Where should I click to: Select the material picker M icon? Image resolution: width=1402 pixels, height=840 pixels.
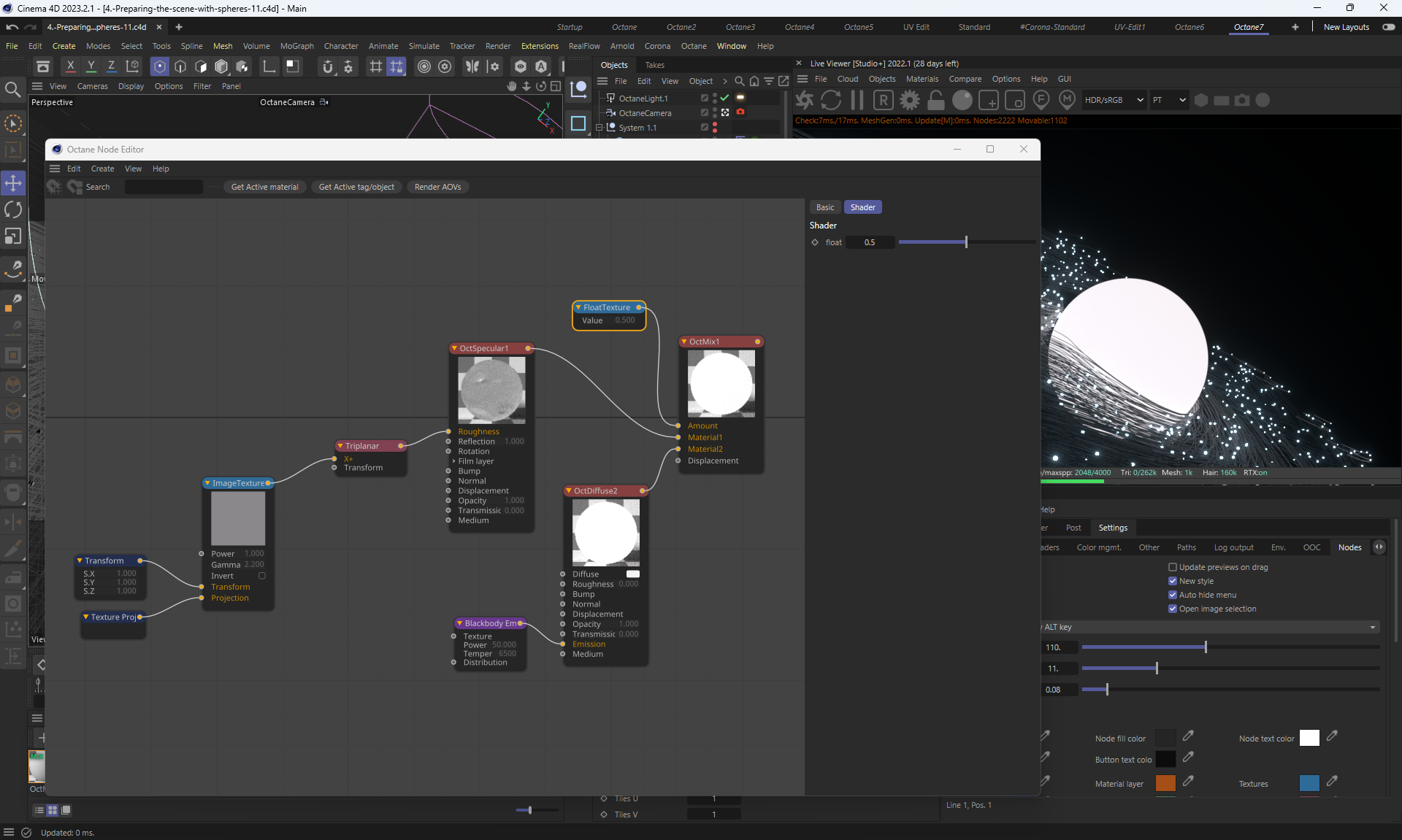coord(1067,100)
